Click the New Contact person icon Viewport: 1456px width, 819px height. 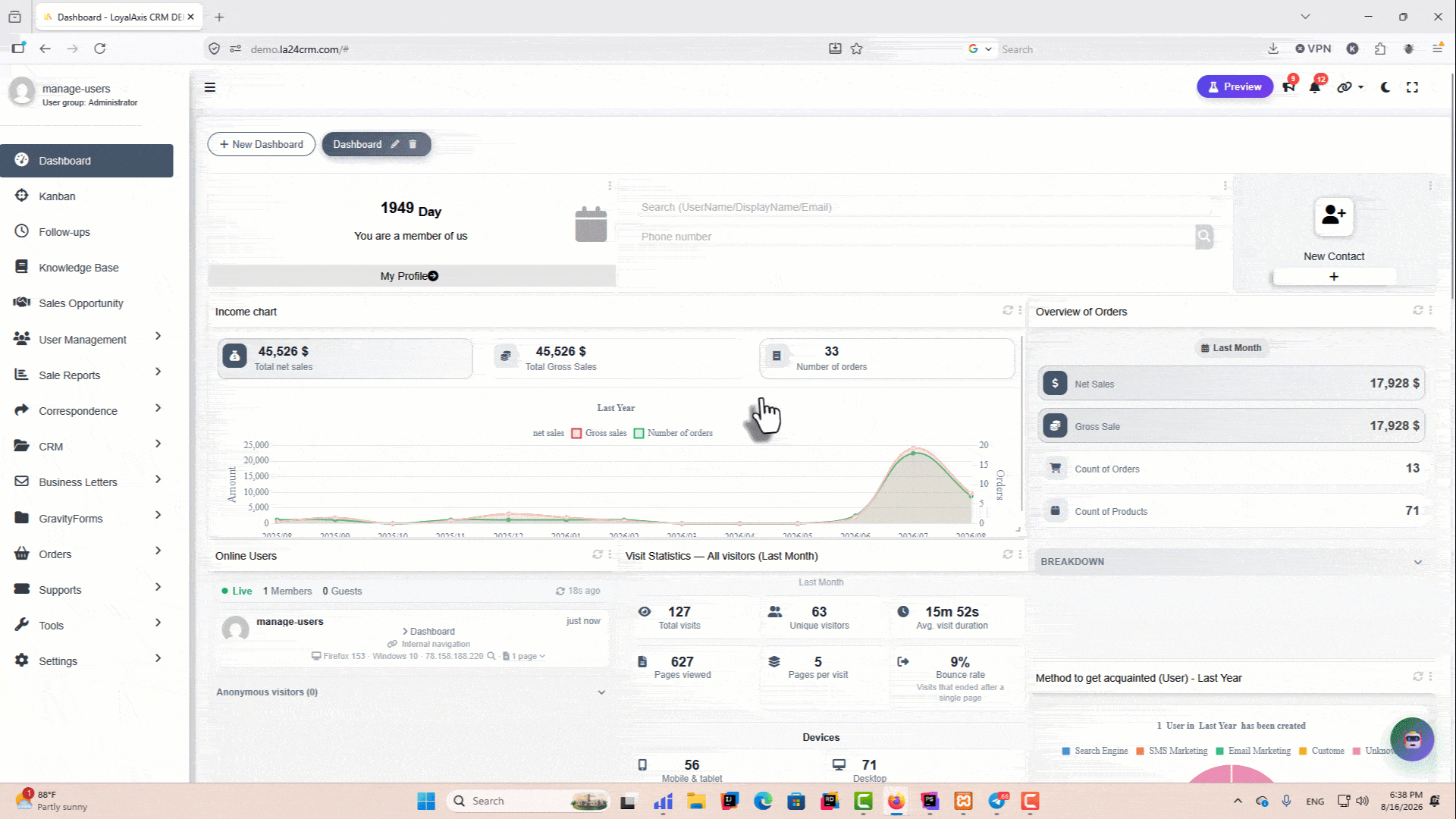(x=1334, y=216)
